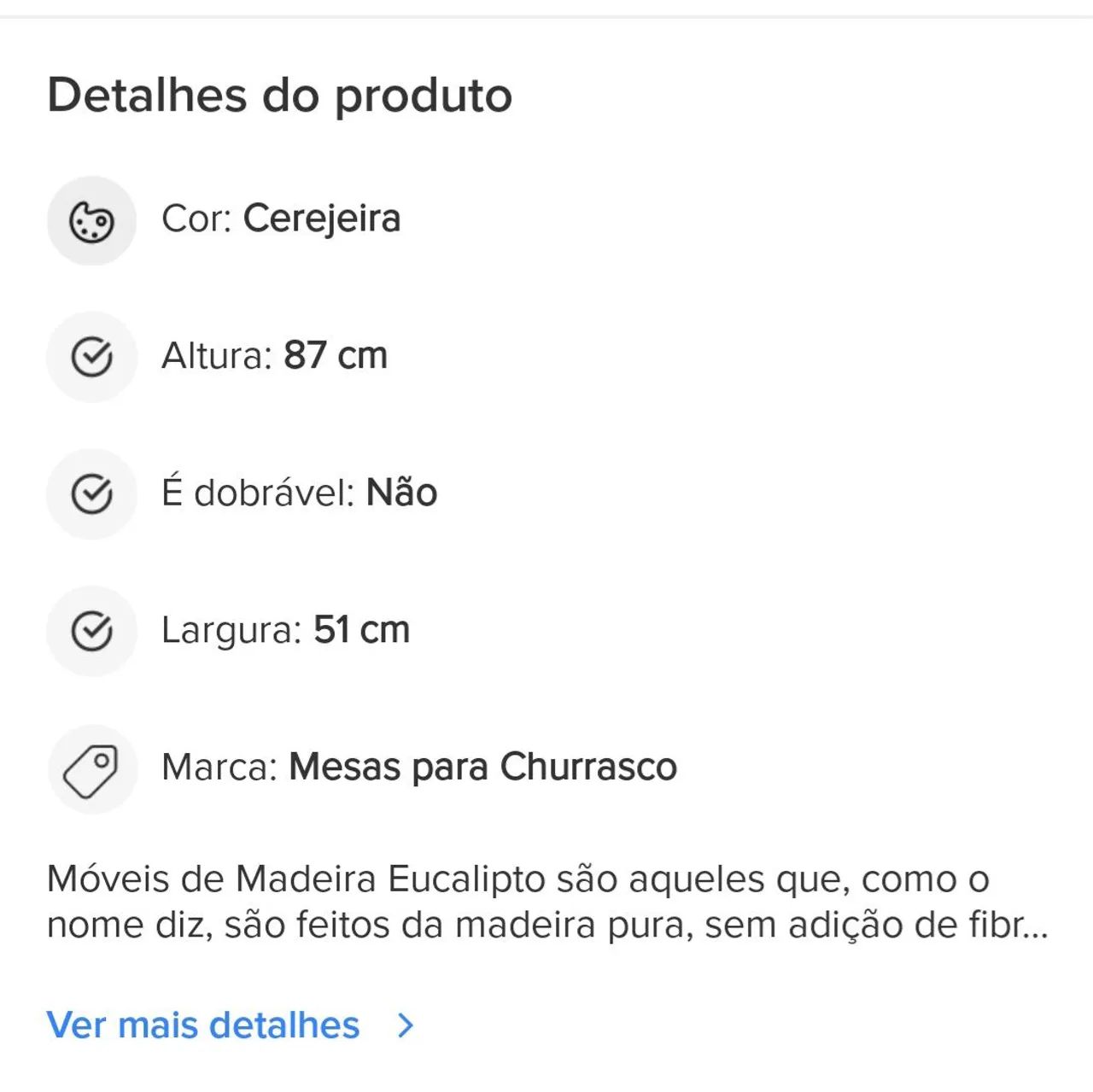Click the Altura label text

tap(217, 355)
